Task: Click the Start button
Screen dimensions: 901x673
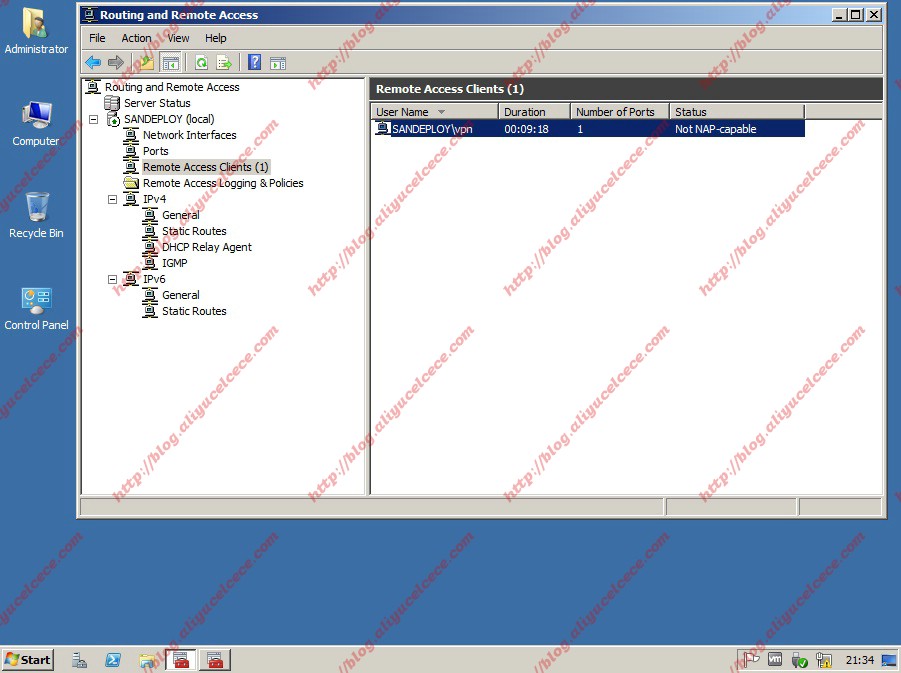Action: pos(28,660)
